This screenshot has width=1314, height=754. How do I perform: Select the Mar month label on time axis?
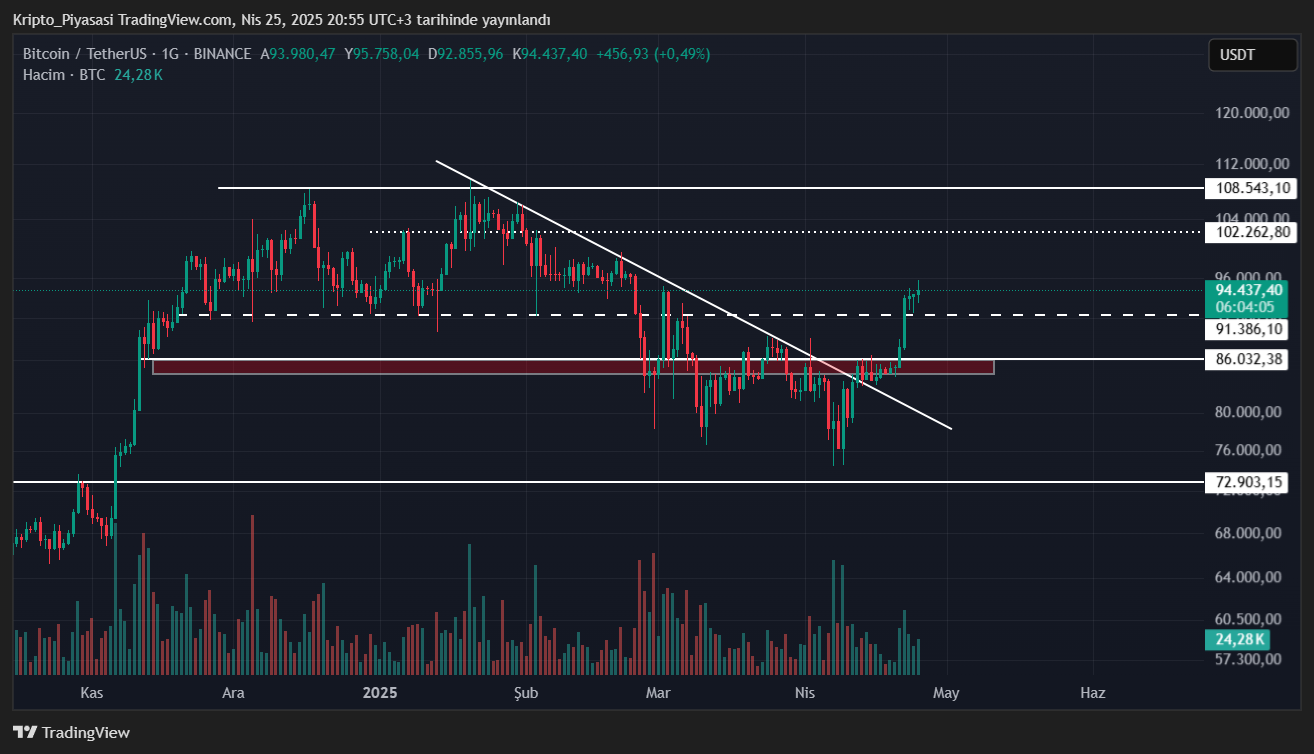click(x=657, y=692)
